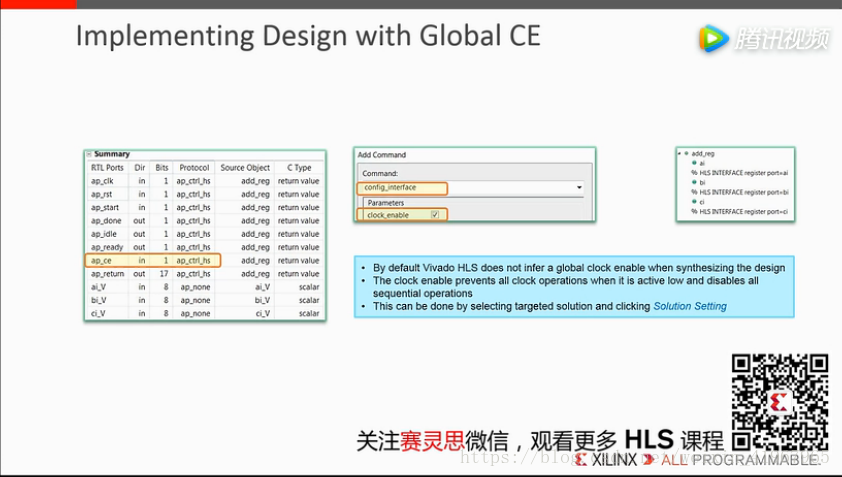Click the RTL Ports column header
The height and width of the screenshot is (477, 842).
[x=107, y=168]
